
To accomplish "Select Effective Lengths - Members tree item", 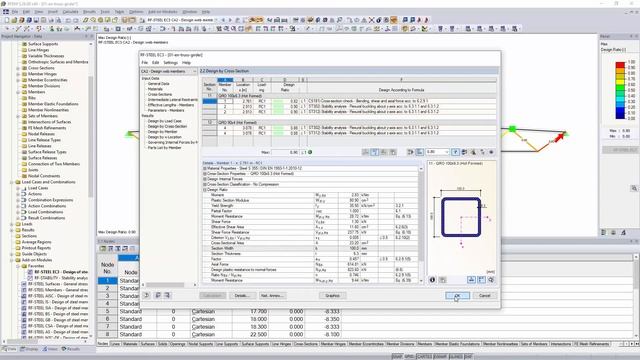I will tap(171, 105).
